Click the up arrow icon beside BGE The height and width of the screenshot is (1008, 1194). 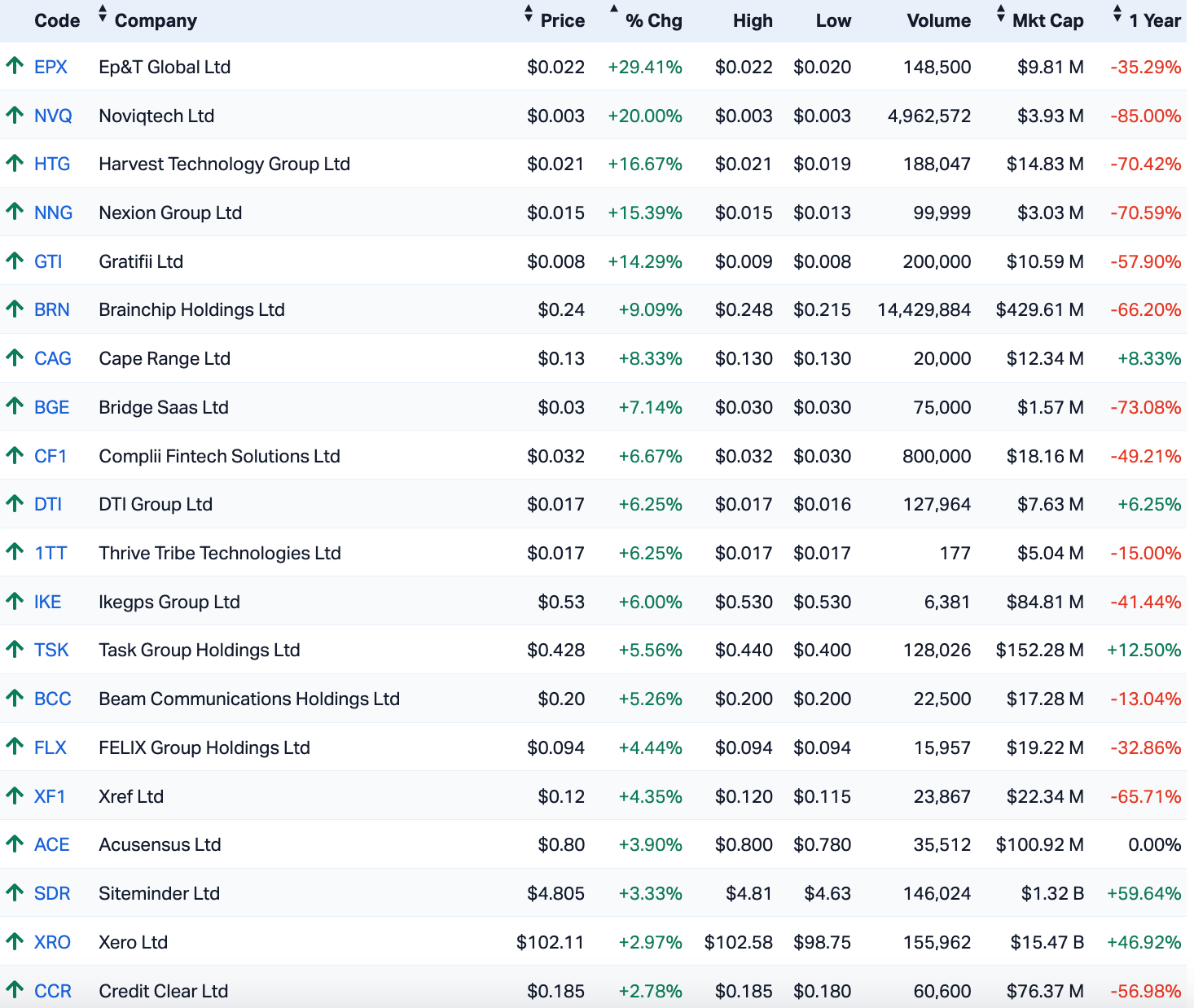click(x=15, y=406)
